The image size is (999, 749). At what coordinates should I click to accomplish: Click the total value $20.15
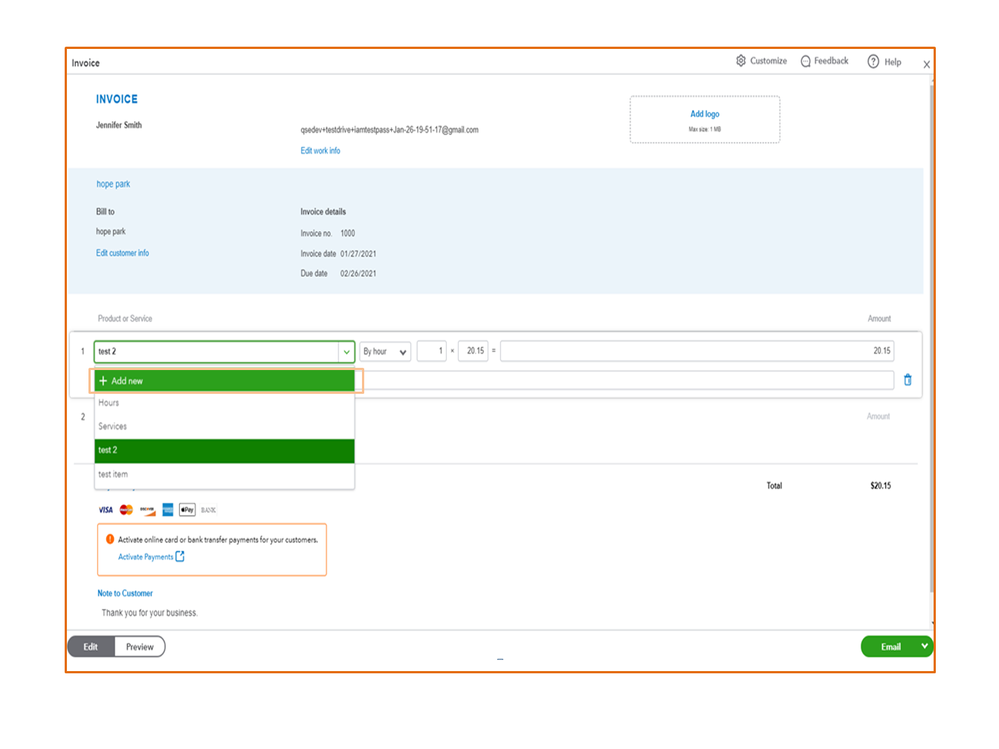880,485
